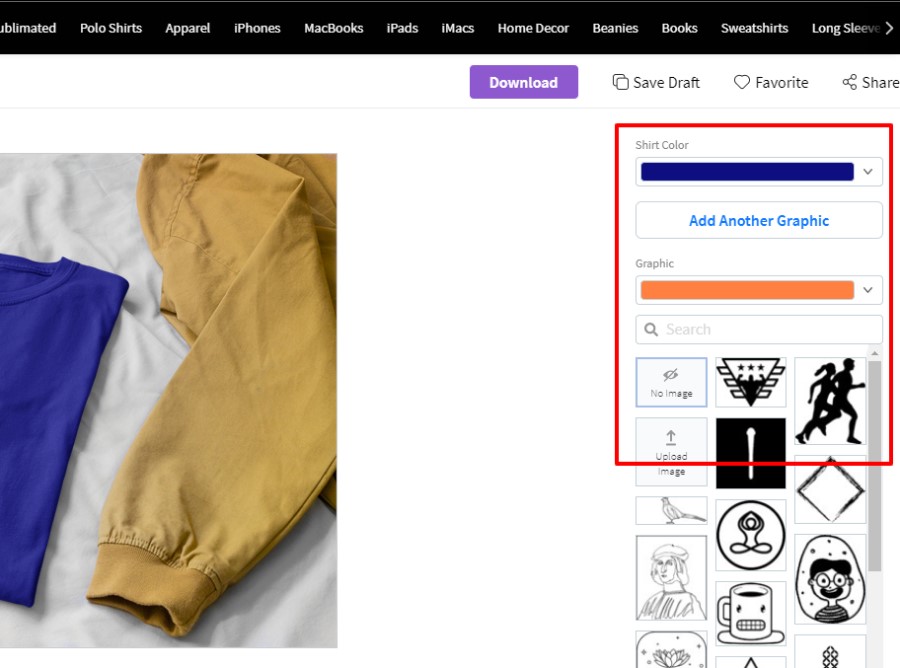Save the mockup via Save Draft text
The width and height of the screenshot is (900, 668).
coord(666,83)
